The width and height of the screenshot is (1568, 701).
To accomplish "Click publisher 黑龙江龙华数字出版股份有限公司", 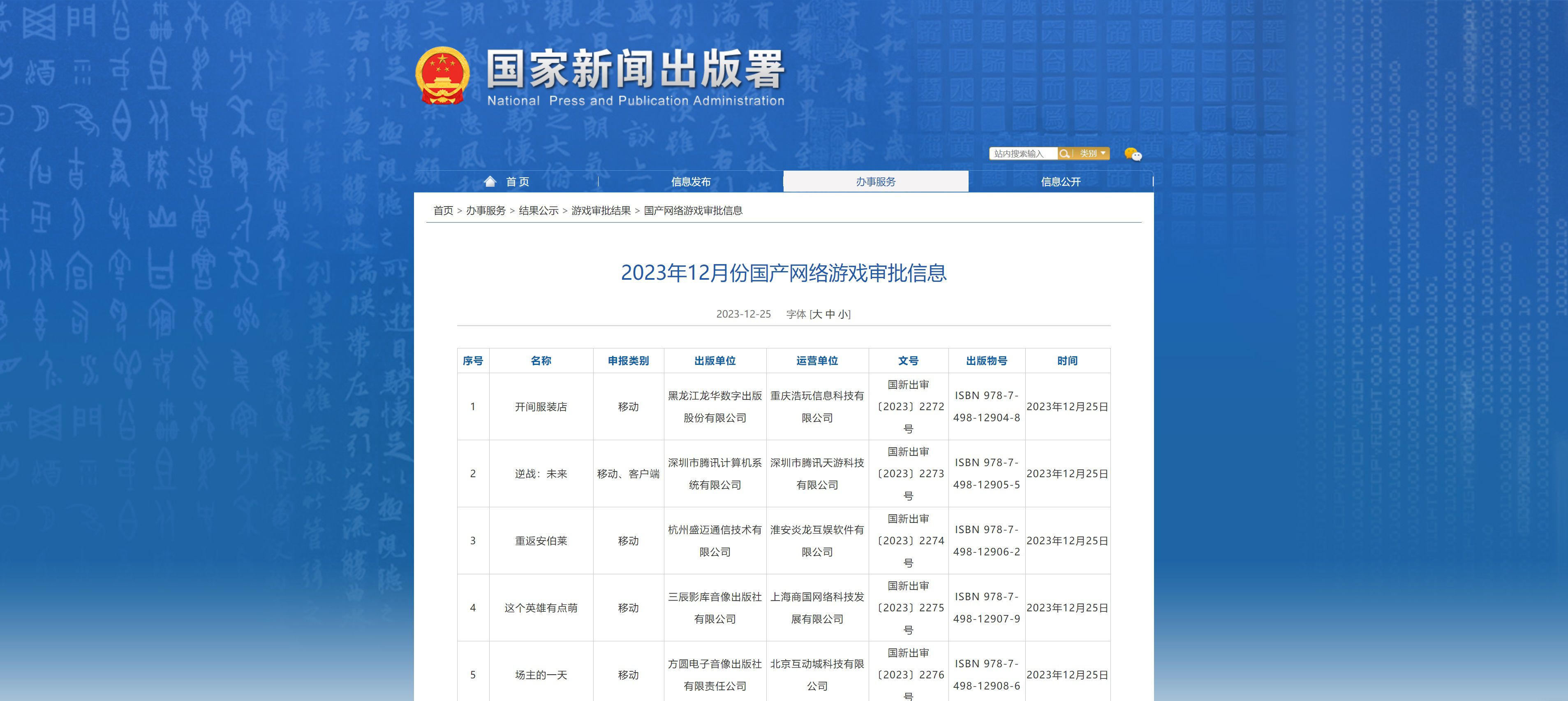I will 715,407.
